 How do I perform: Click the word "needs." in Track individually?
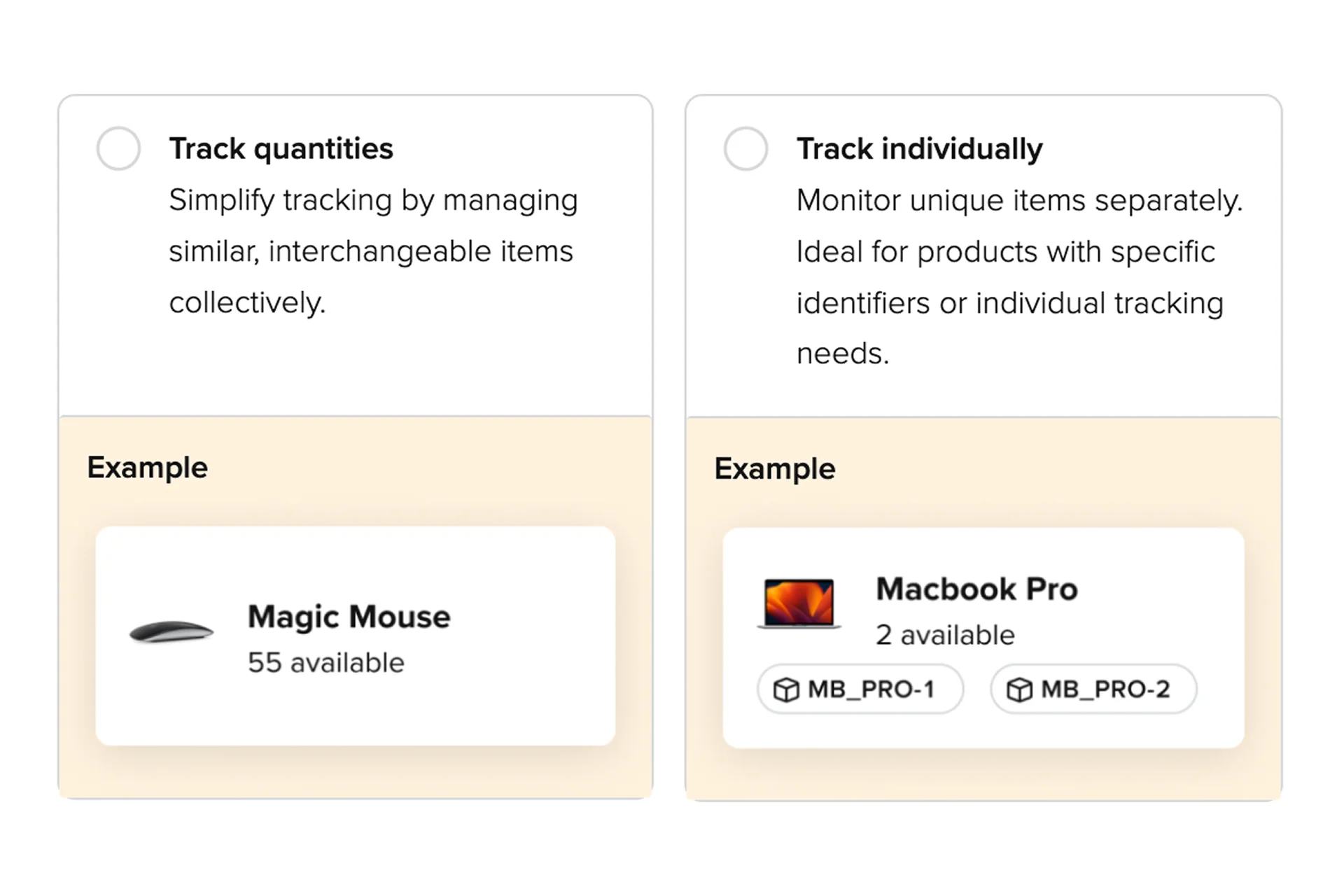tap(843, 354)
